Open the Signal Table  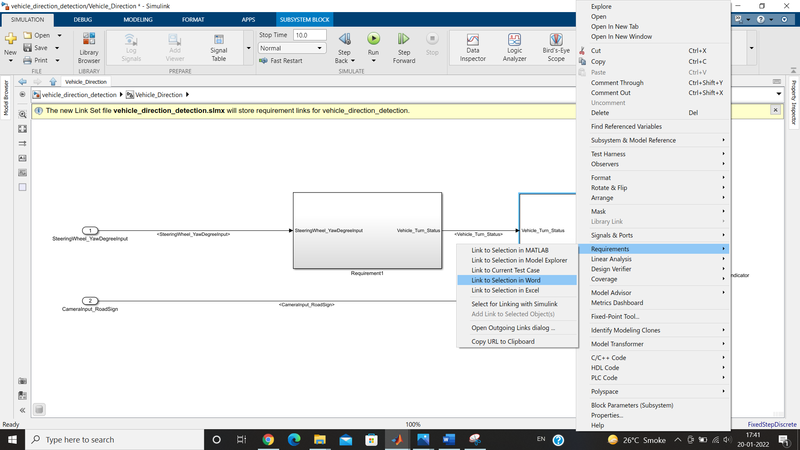click(x=218, y=48)
